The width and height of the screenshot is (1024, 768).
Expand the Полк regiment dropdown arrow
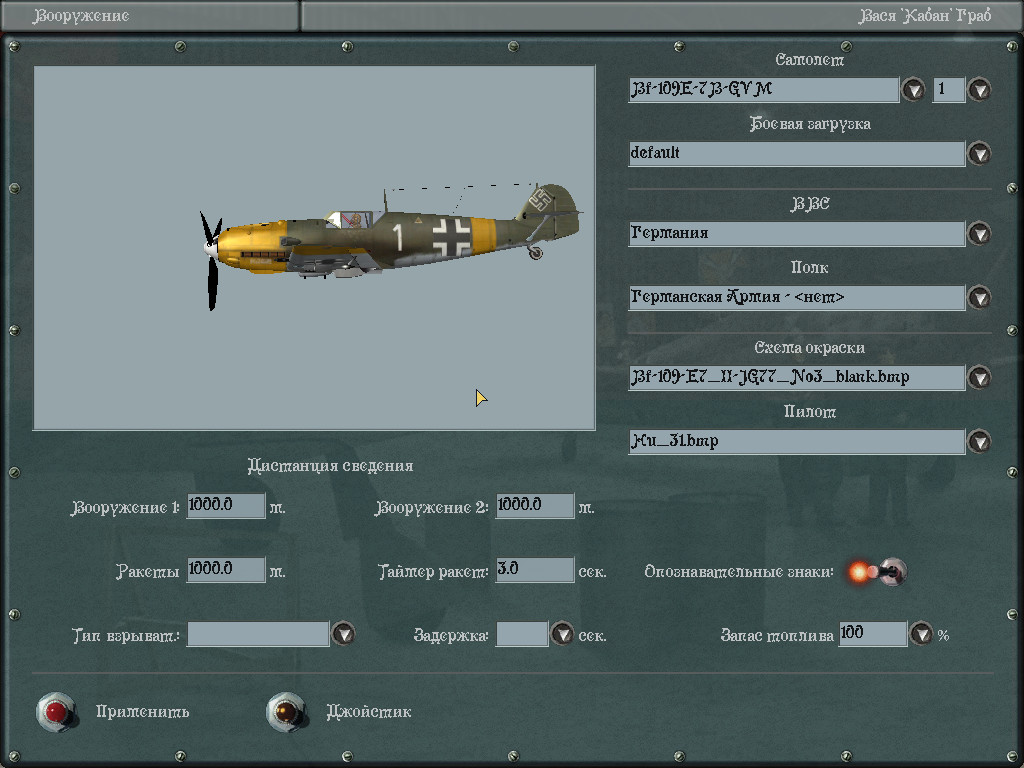(x=979, y=297)
